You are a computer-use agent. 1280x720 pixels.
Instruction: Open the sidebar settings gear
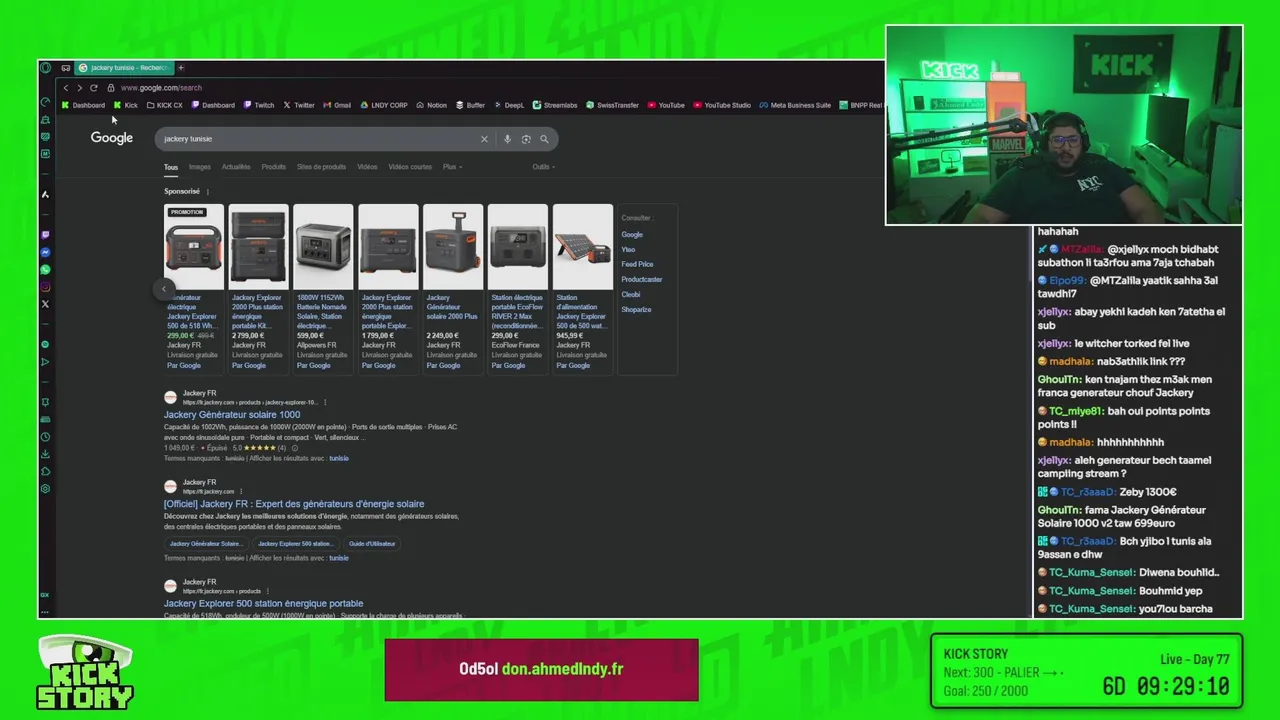tap(45, 489)
